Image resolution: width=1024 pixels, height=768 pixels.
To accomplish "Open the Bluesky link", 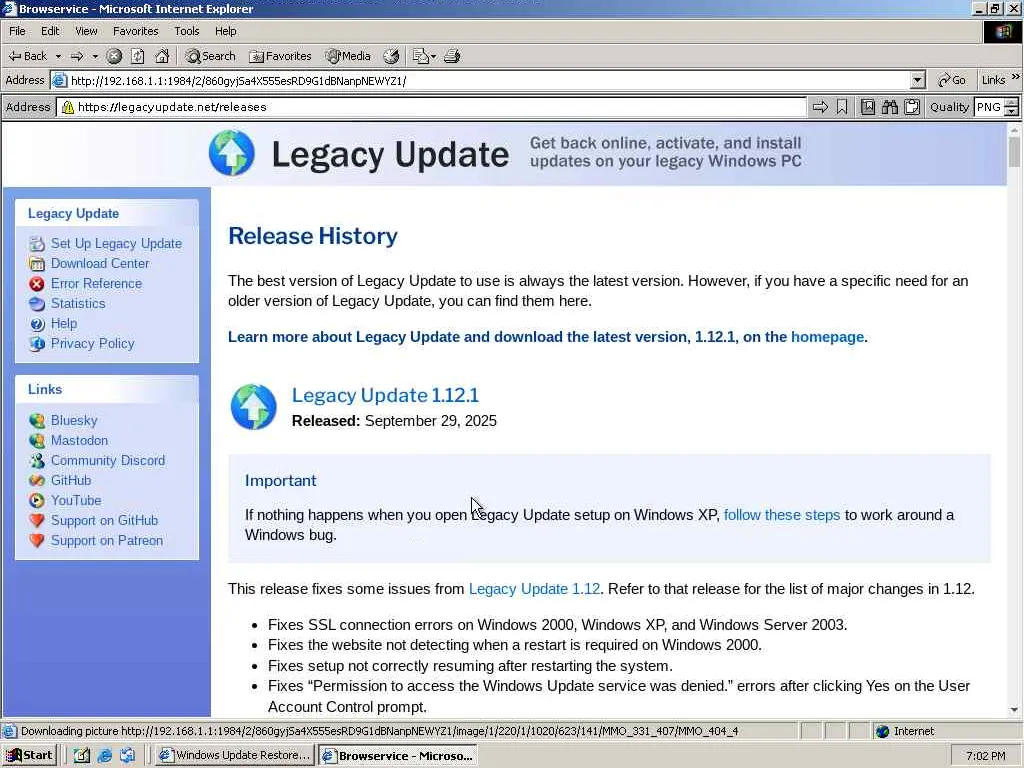I will [74, 421].
